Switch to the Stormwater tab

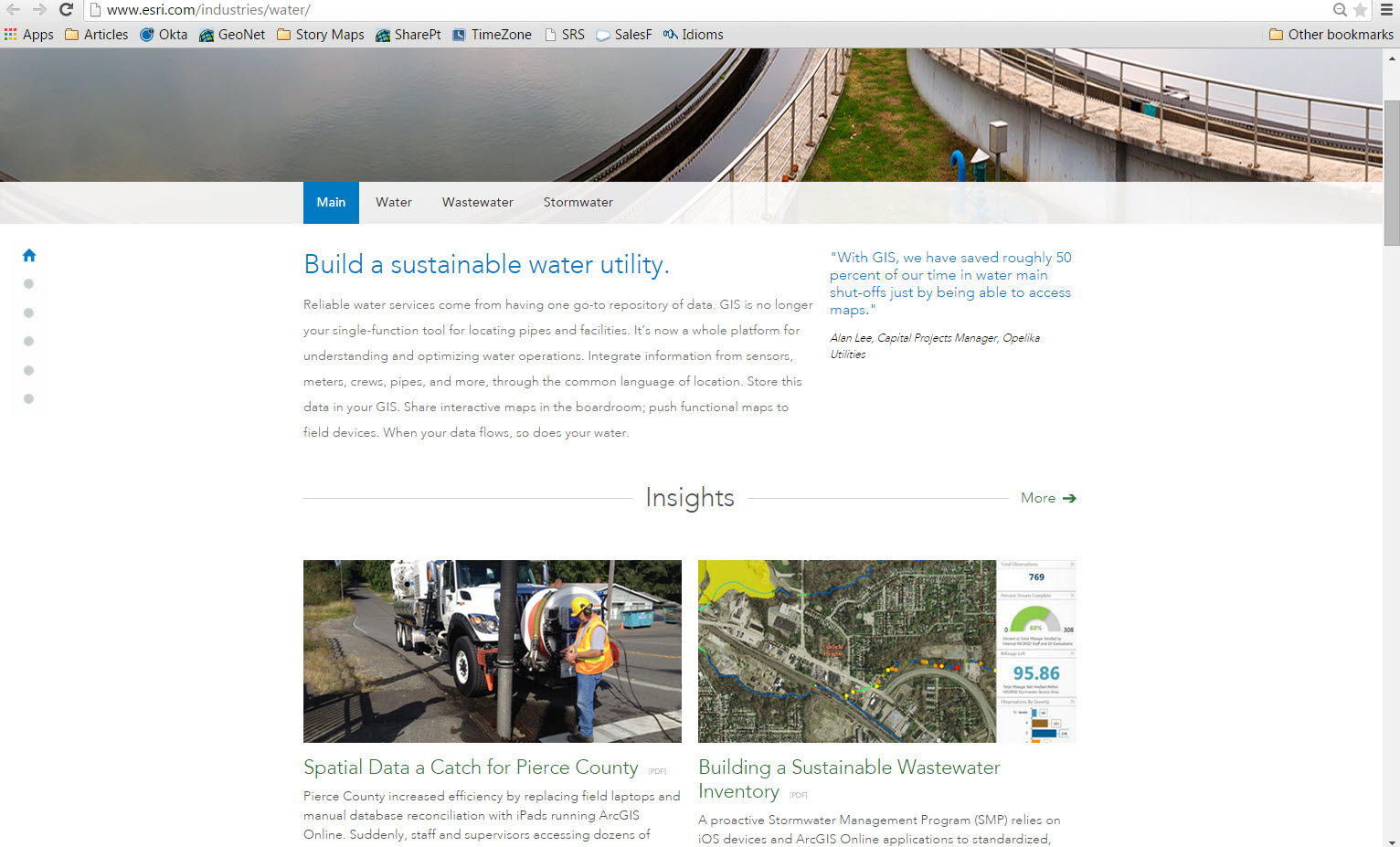578,203
